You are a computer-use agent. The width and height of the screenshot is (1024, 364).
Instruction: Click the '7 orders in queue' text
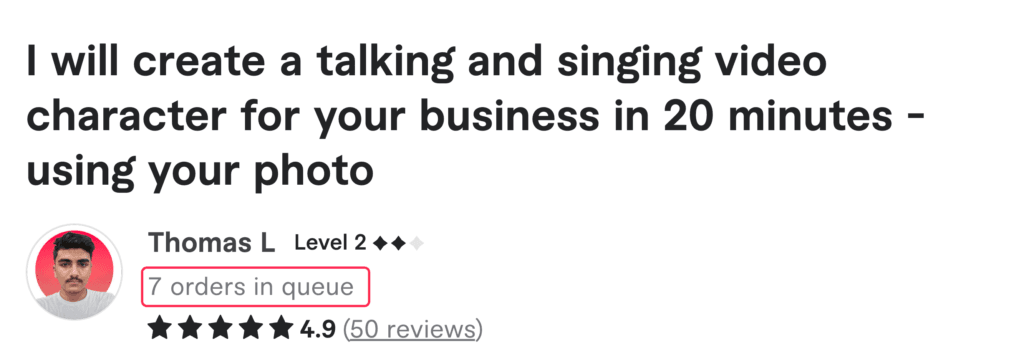(251, 286)
